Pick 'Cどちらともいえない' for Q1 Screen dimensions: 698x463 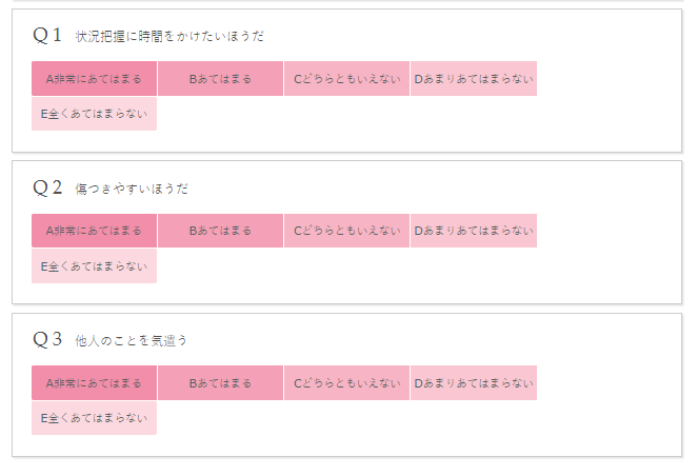(346, 79)
